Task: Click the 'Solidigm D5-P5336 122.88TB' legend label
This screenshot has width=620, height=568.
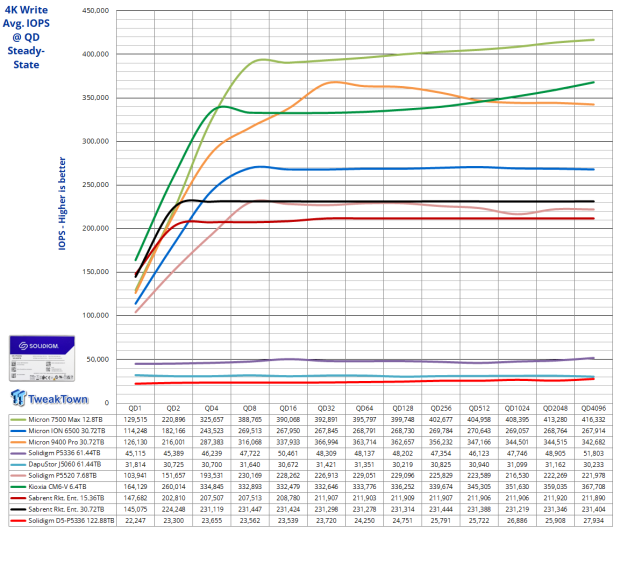Action: pos(71,521)
